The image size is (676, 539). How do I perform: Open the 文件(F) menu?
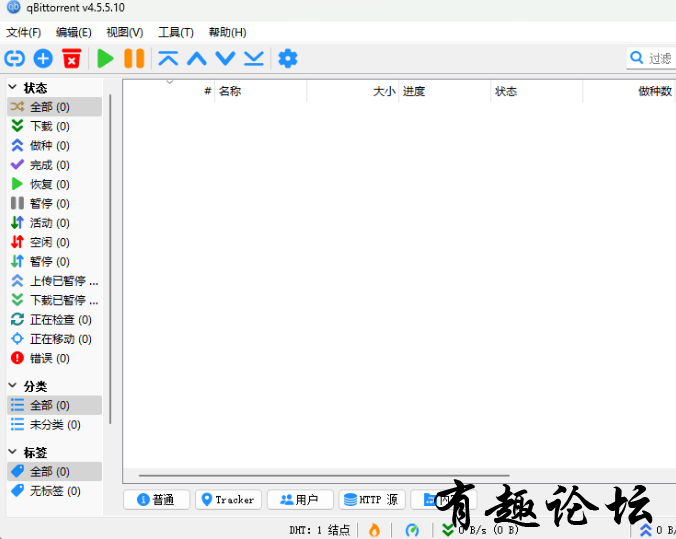click(23, 32)
